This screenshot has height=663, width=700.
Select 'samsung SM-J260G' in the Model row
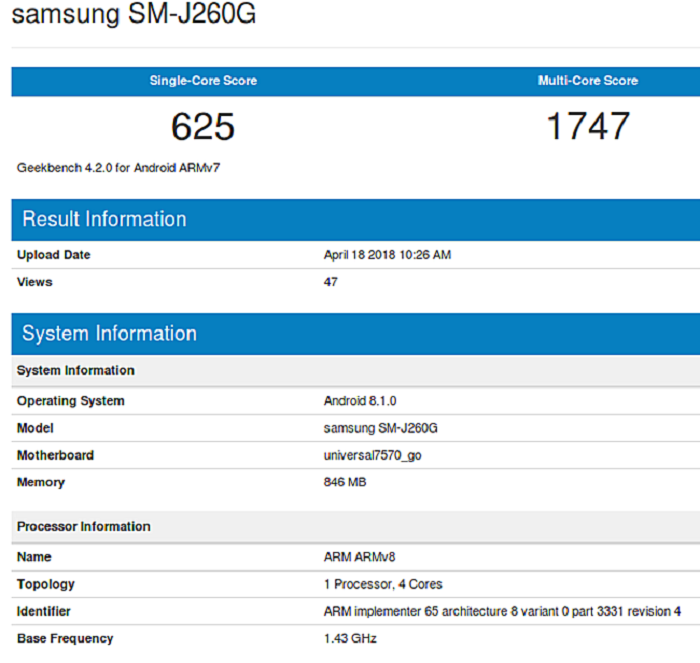[380, 428]
